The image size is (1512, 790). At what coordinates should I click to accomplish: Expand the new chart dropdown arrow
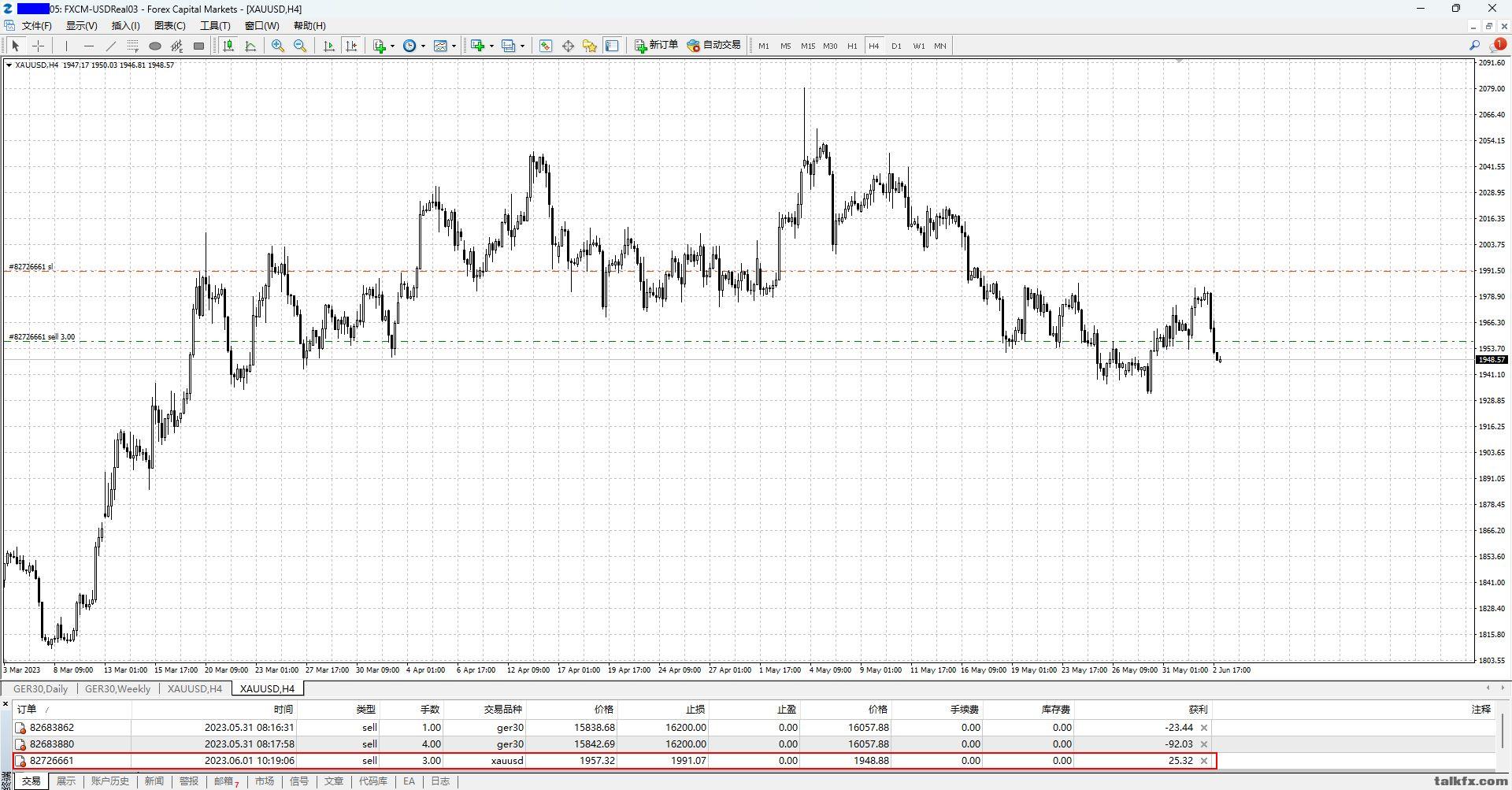491,46
